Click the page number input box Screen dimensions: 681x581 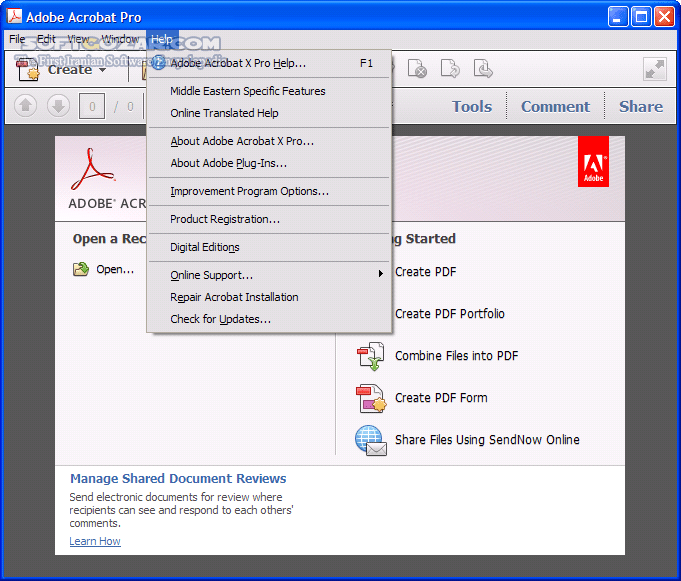pos(92,106)
